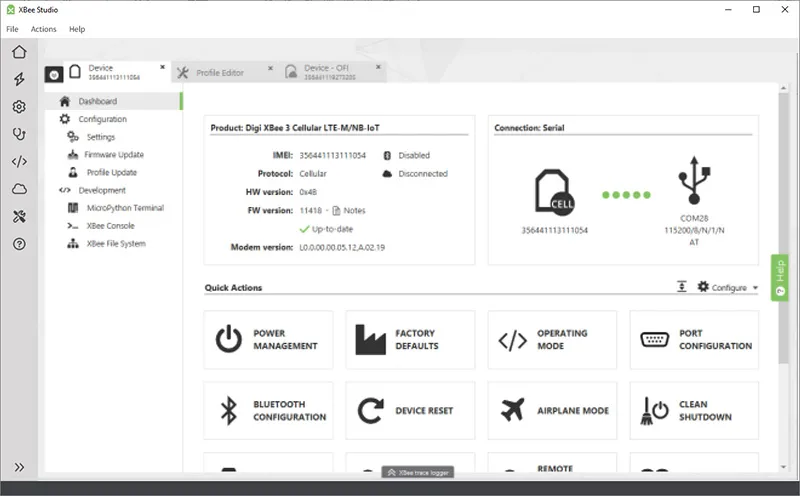Open the Home icon in left sidebar
The height and width of the screenshot is (496, 800).
(x=19, y=52)
